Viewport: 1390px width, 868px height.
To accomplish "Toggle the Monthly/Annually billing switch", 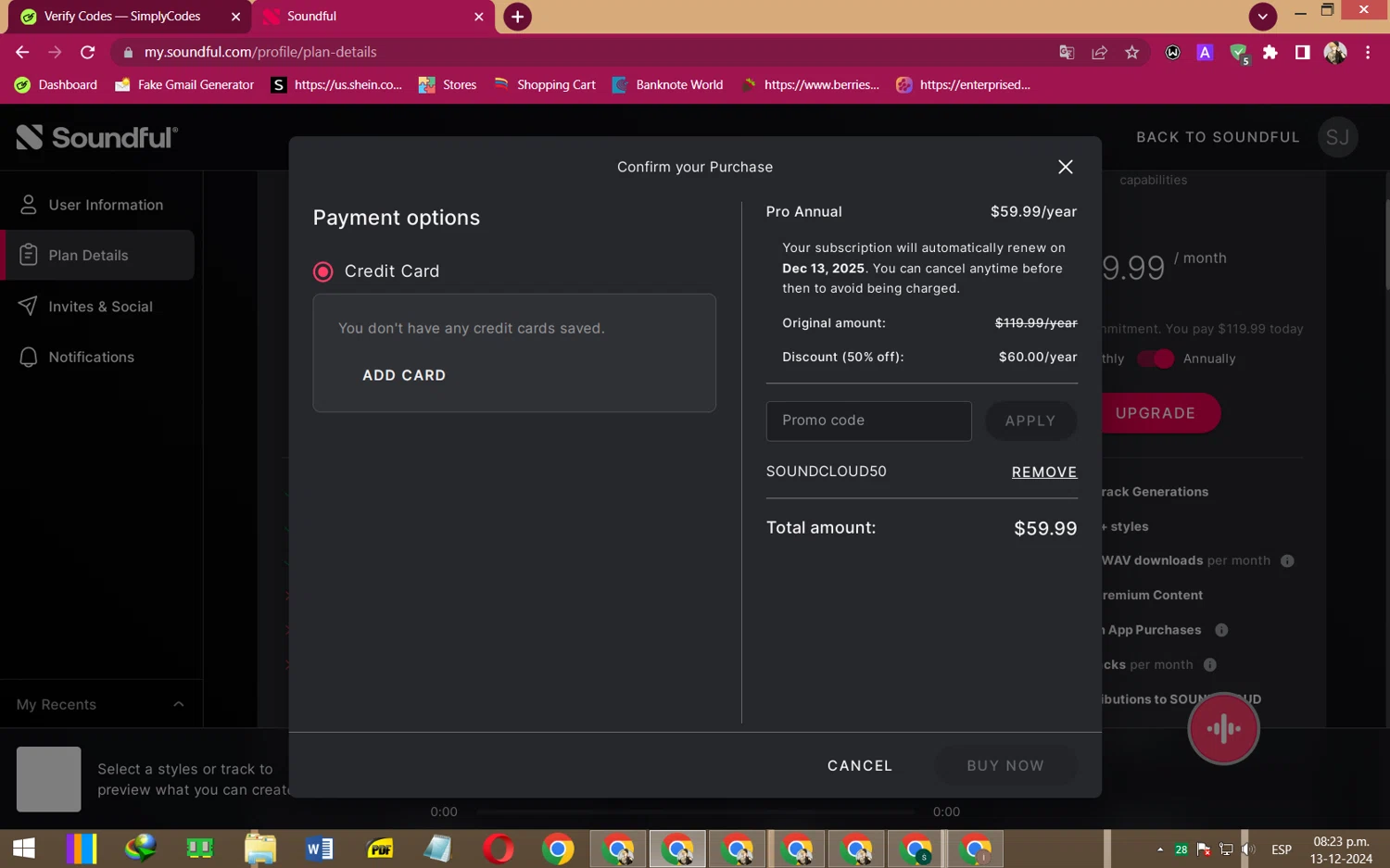I will (x=1156, y=359).
